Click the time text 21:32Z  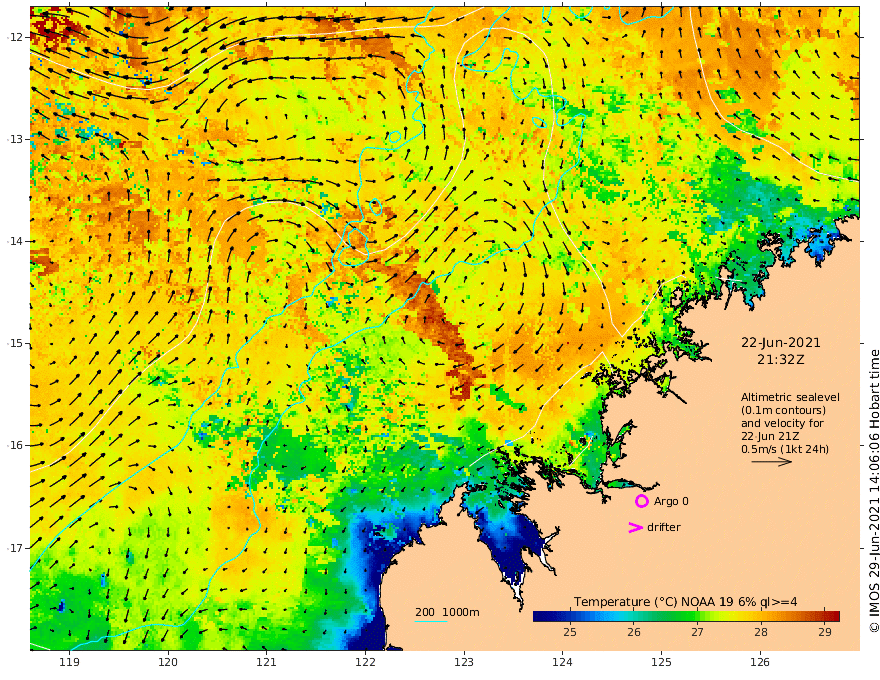(781, 360)
